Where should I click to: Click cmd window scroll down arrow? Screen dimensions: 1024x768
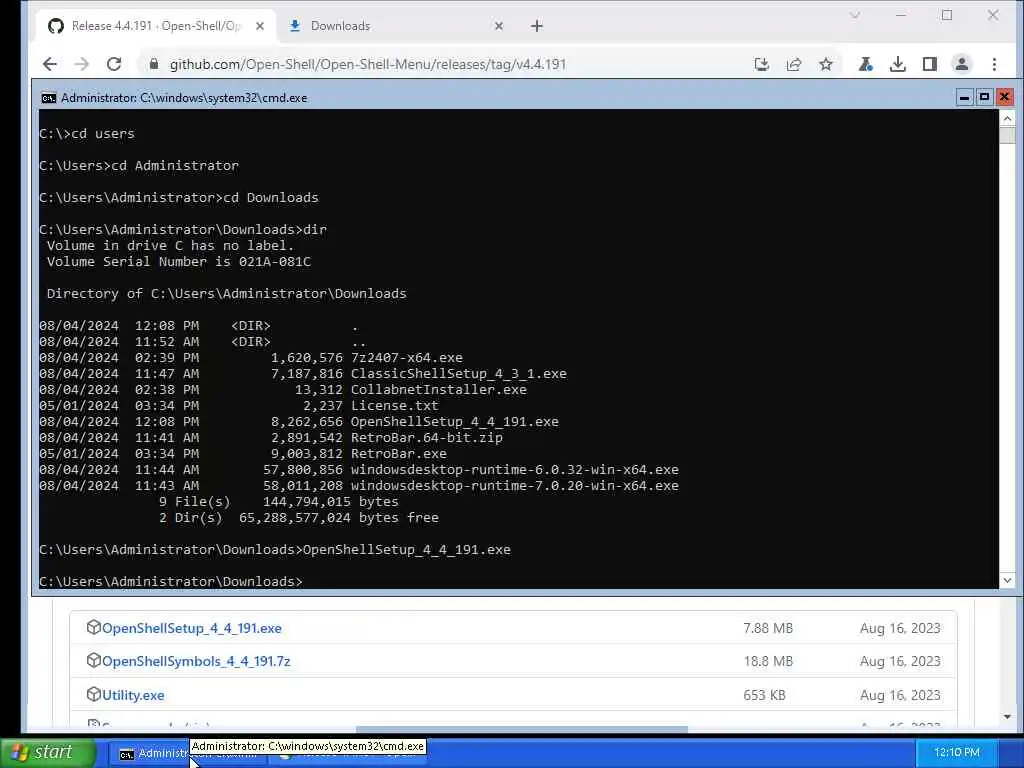coord(1007,580)
